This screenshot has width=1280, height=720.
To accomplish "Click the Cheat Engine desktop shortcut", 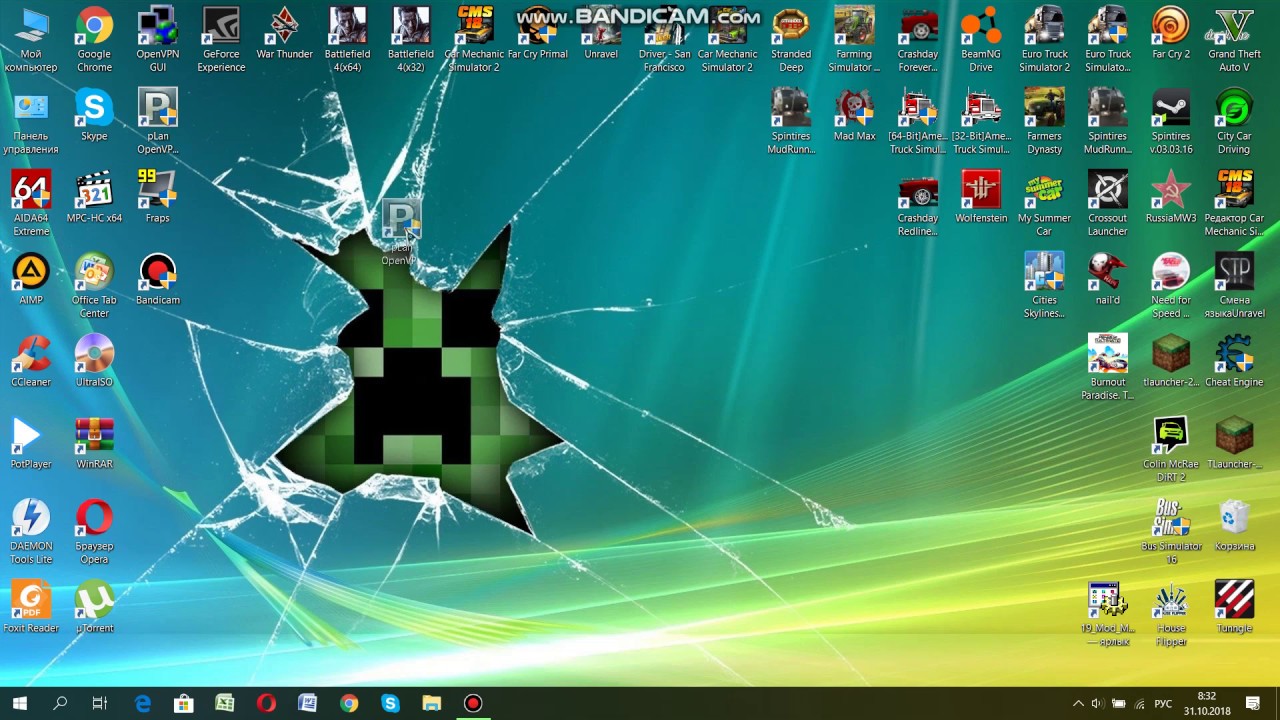I will 1234,360.
